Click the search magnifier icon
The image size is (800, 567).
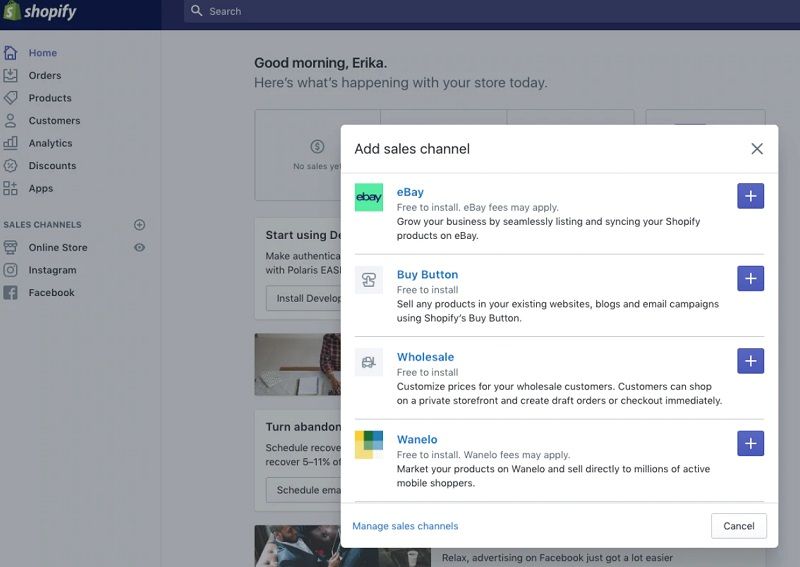click(196, 10)
